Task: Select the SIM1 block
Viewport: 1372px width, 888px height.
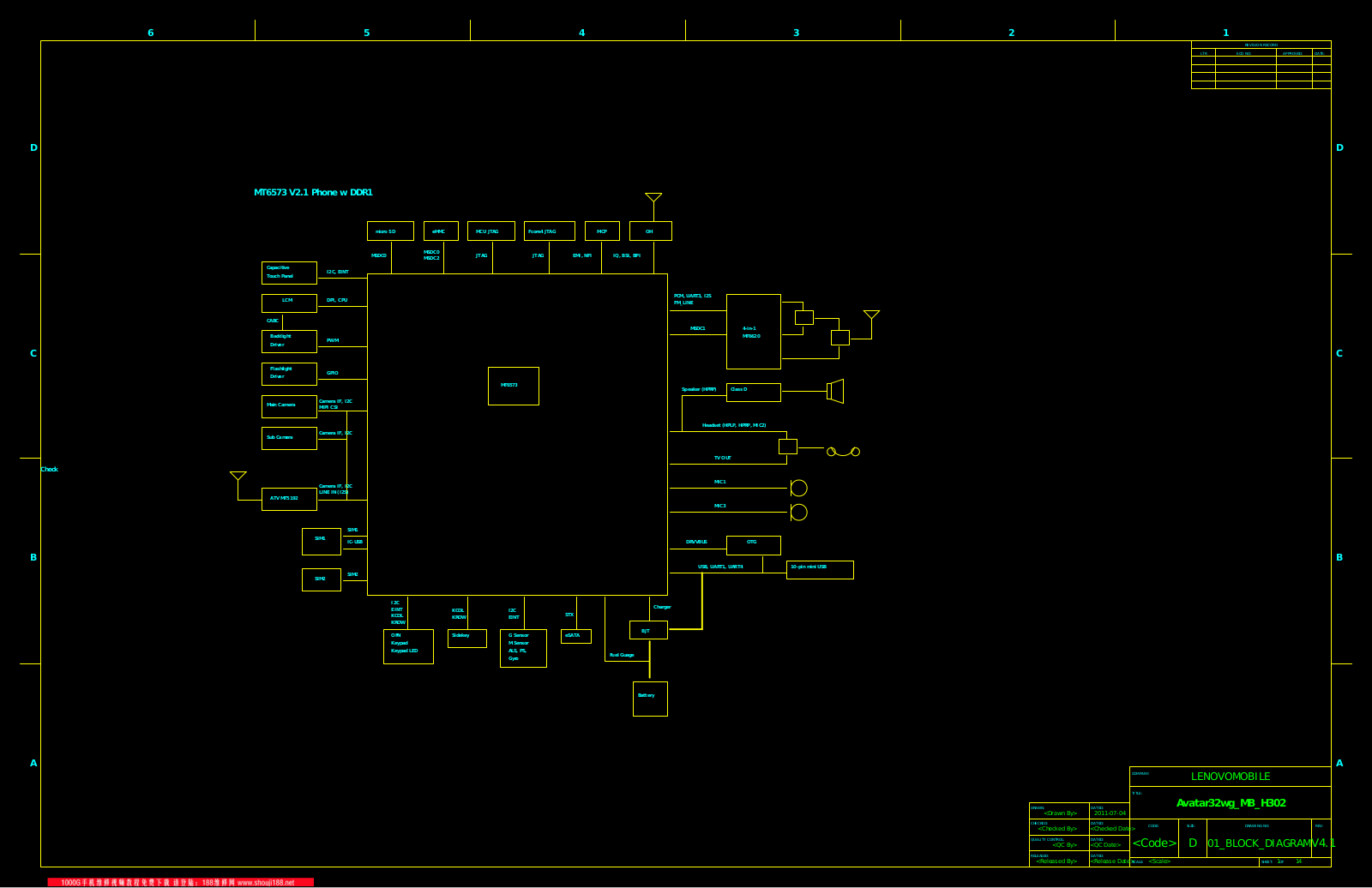Action: click(322, 542)
